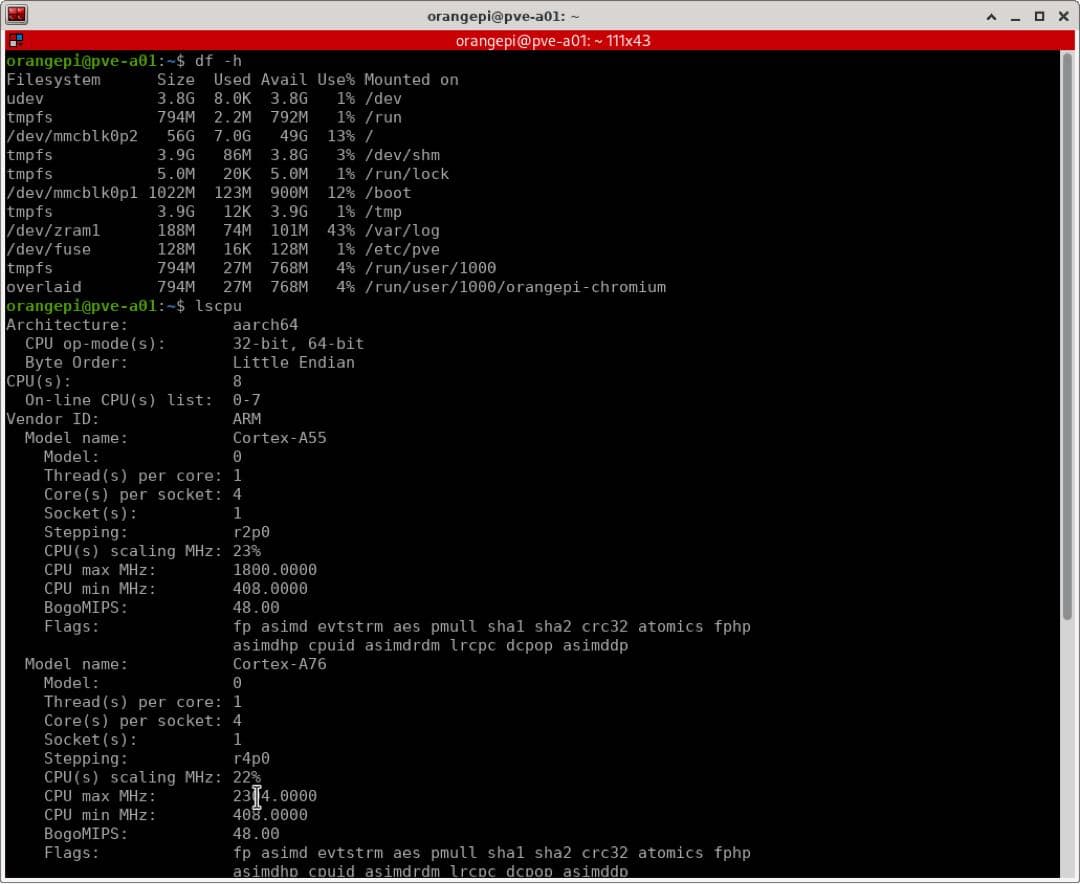
Task: Click the Cortex-A55 model name
Action: (x=279, y=438)
